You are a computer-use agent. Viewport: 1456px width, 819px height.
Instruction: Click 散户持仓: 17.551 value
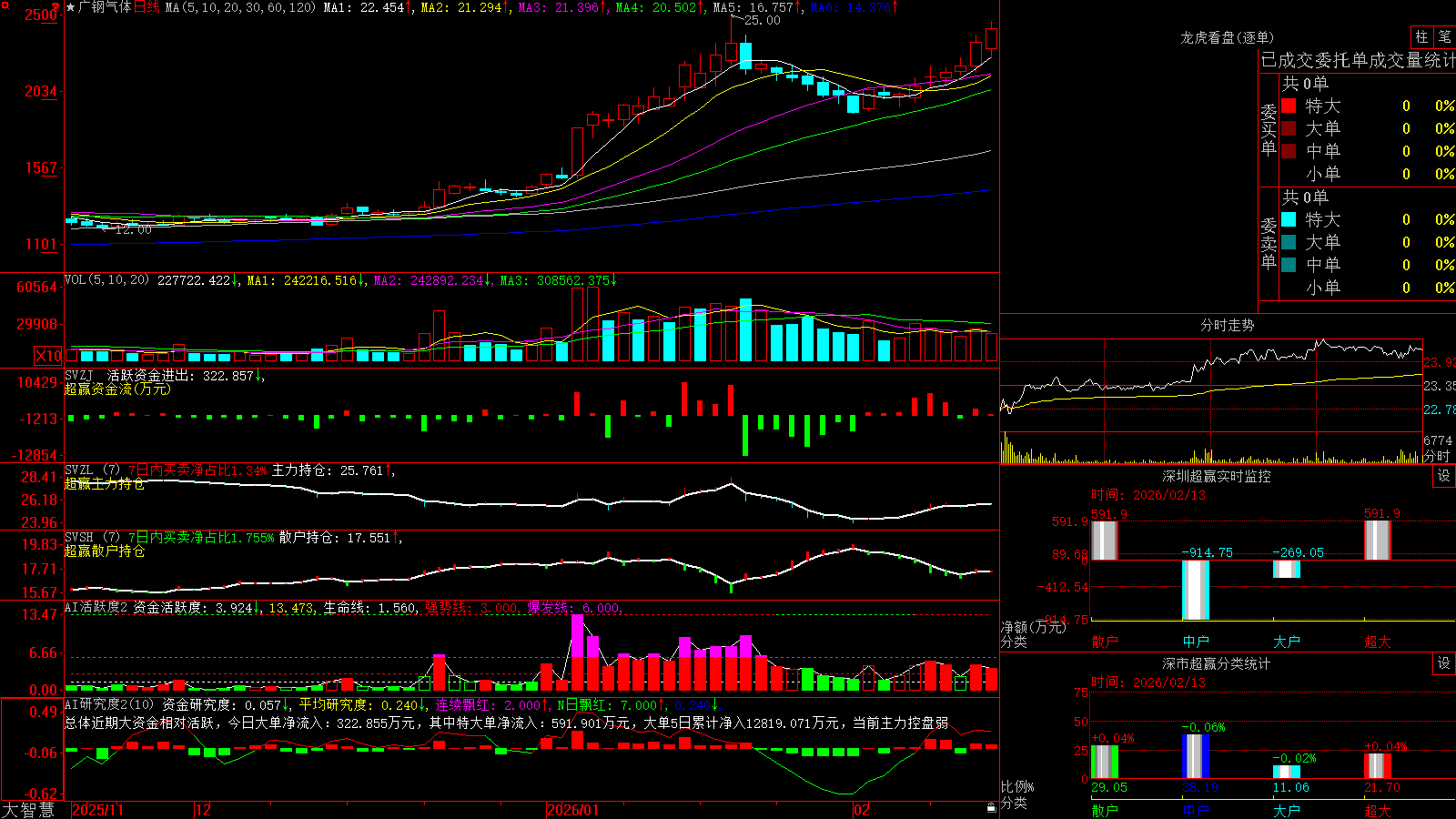click(339, 538)
